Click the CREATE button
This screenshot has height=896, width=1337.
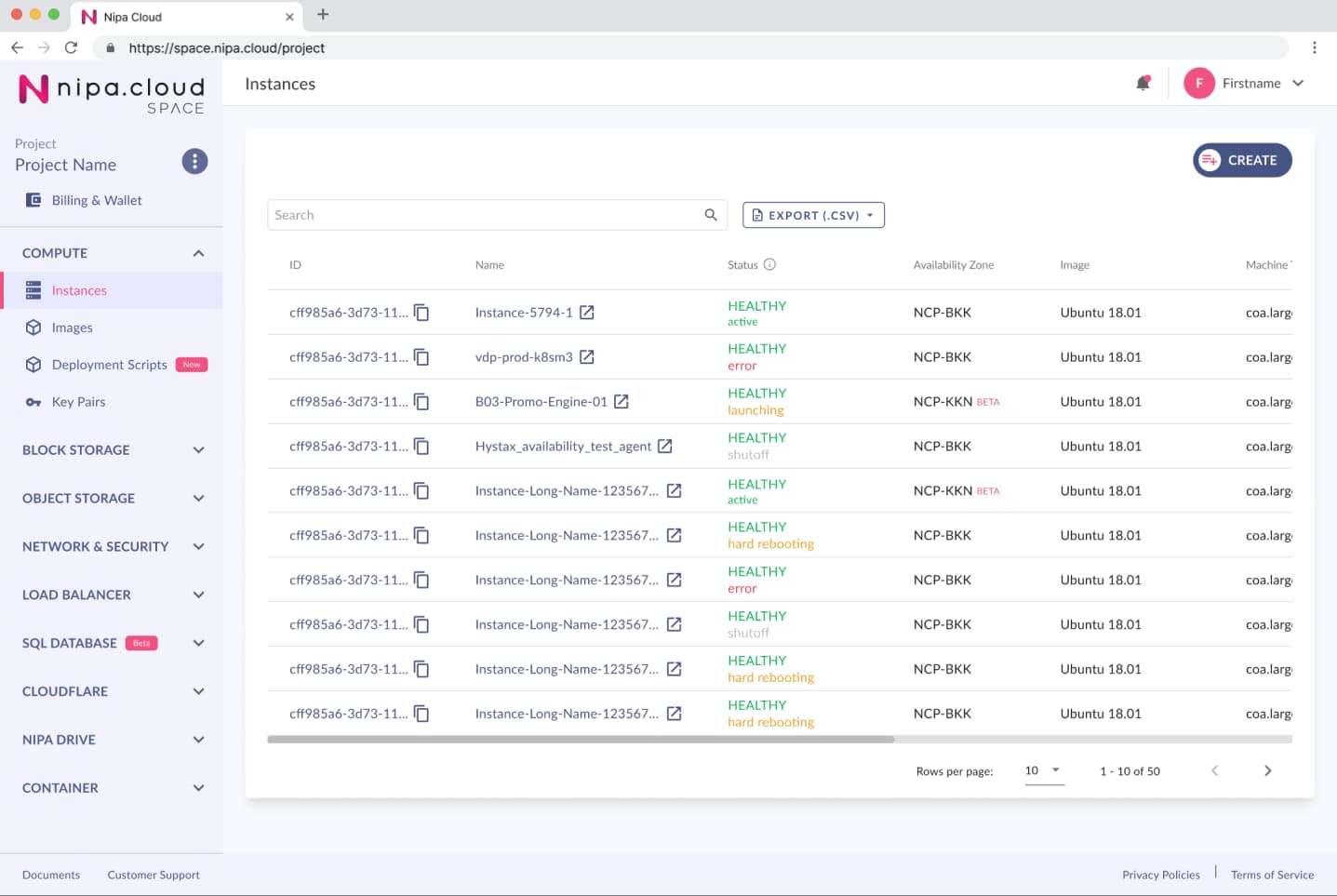(x=1242, y=160)
